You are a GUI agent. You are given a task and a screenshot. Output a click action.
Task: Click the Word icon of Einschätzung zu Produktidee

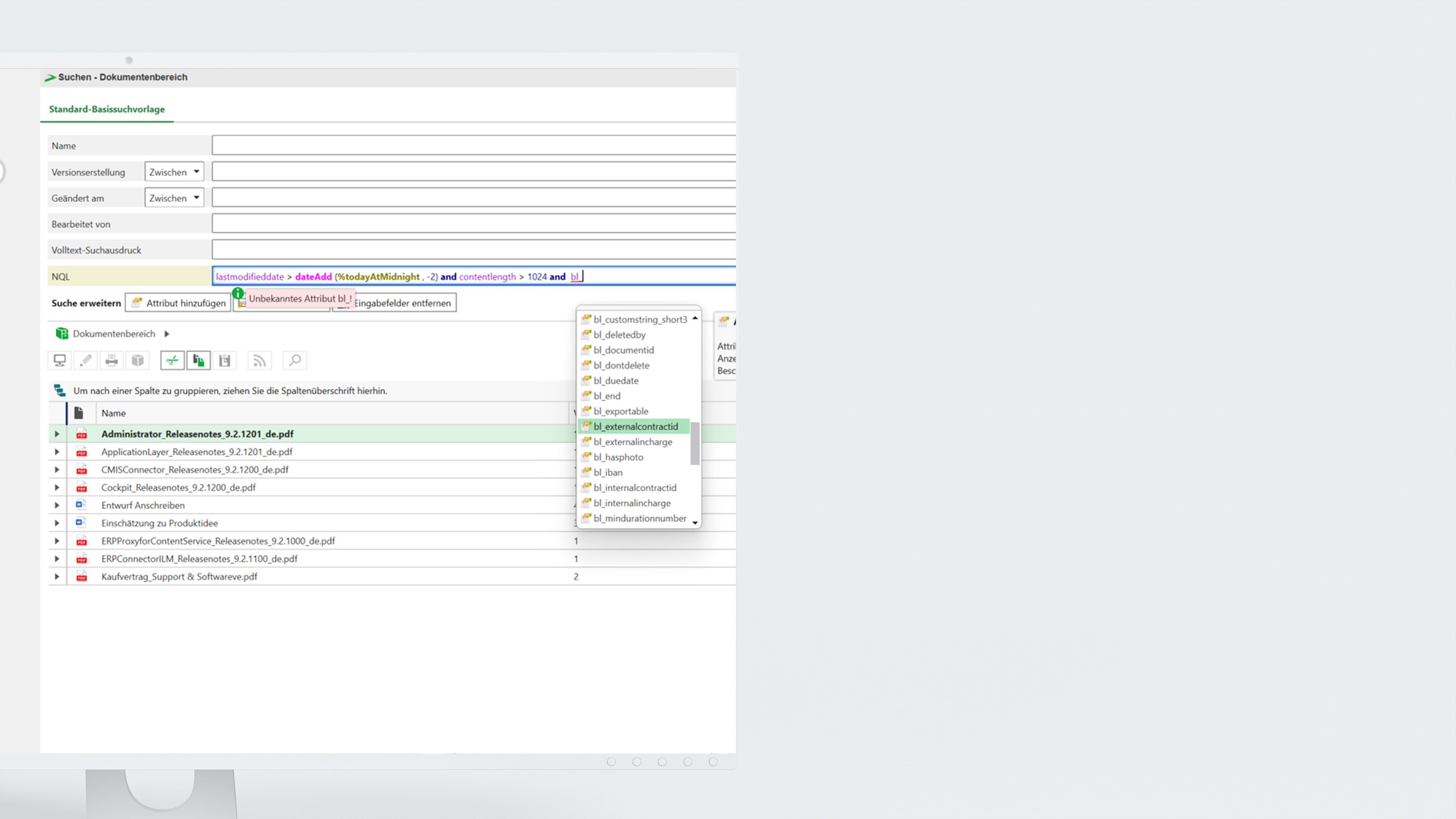[81, 523]
